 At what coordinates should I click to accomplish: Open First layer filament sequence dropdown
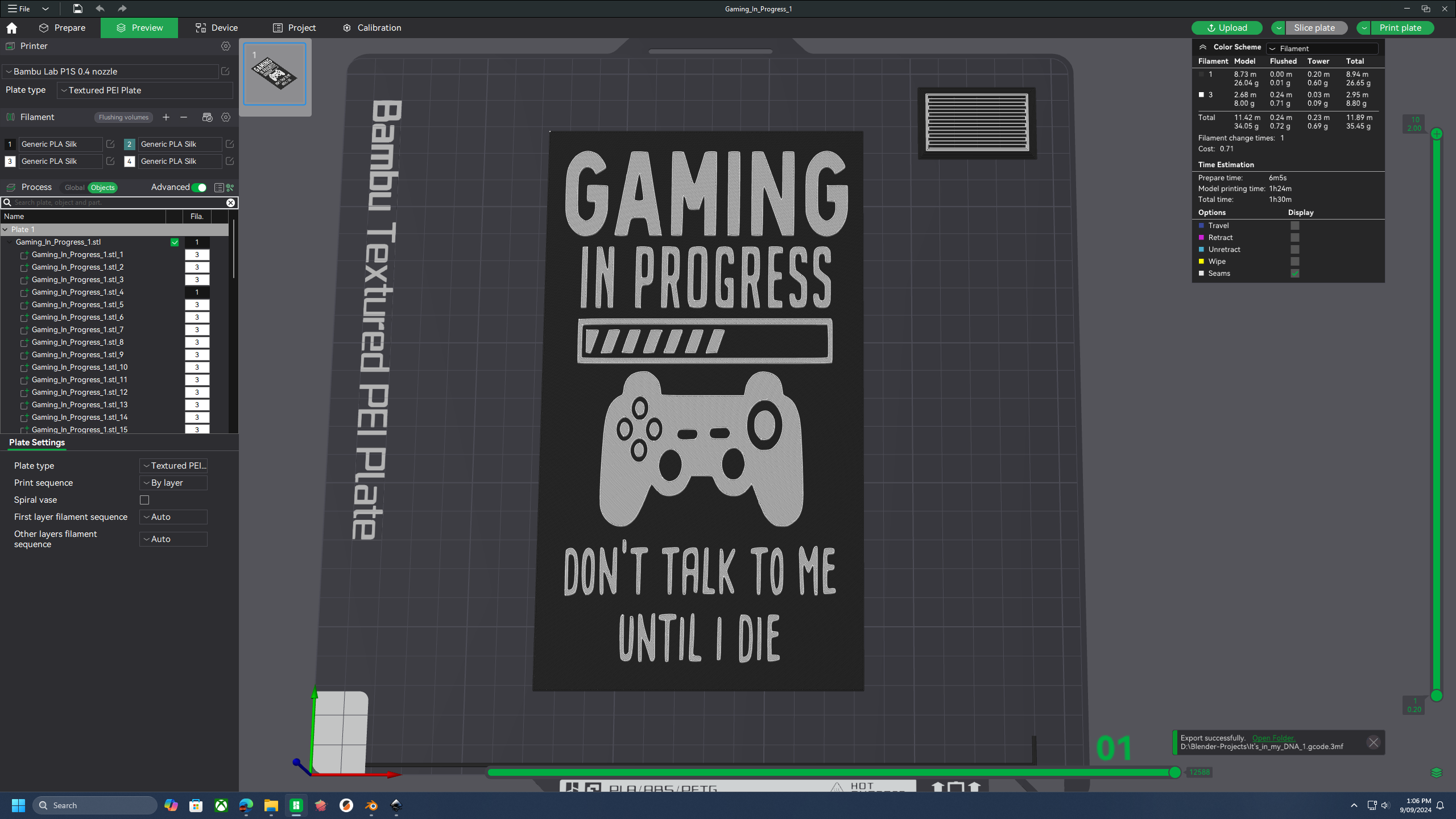coord(173,517)
